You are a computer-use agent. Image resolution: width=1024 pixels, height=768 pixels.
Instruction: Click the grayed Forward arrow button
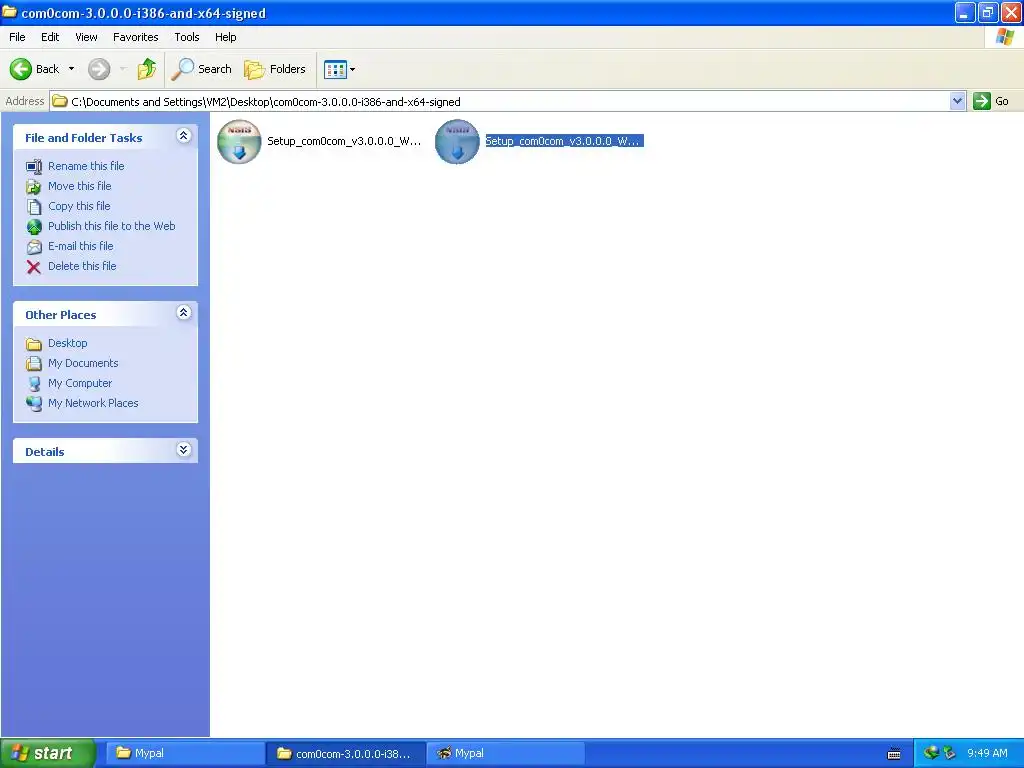99,69
